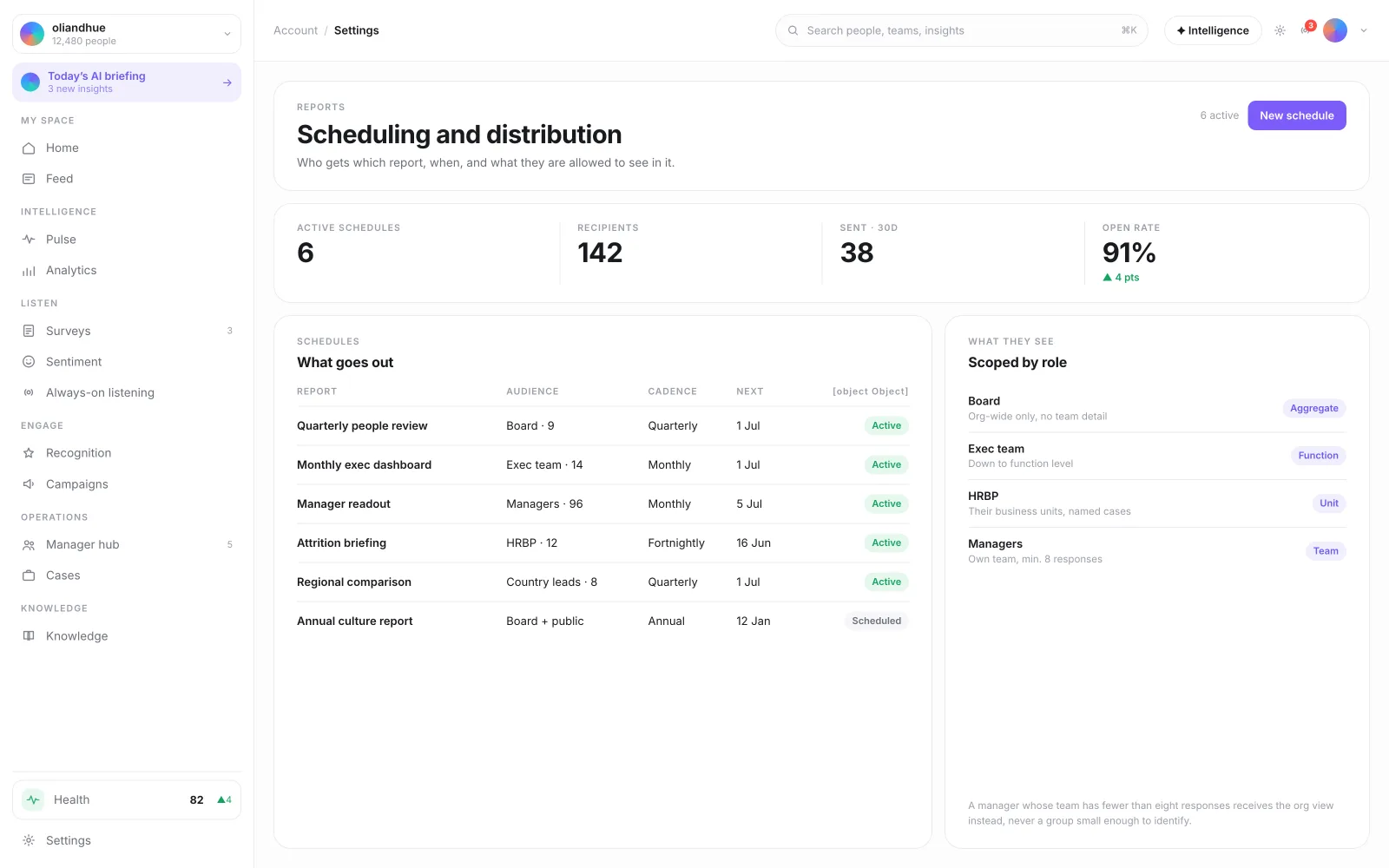Select Monthly exec dashboard report
The height and width of the screenshot is (868, 1389).
[602, 465]
